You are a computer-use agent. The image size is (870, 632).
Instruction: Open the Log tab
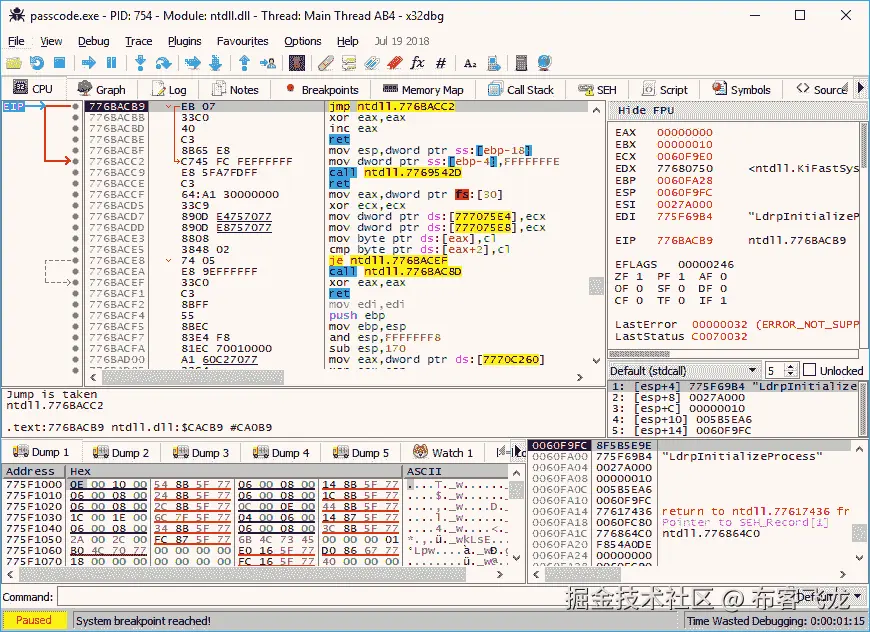tap(170, 89)
